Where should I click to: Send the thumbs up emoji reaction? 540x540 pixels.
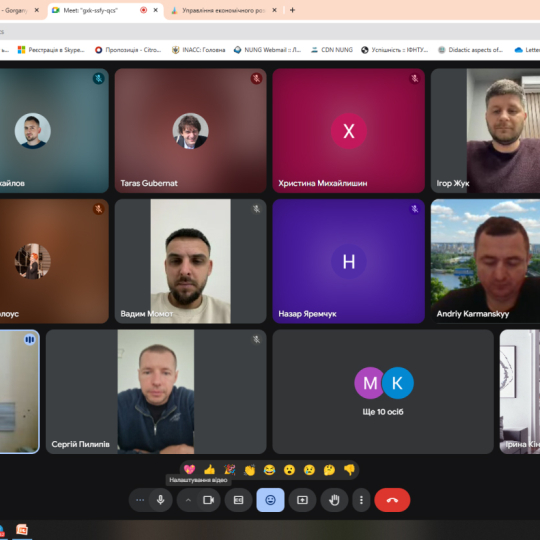tap(209, 469)
